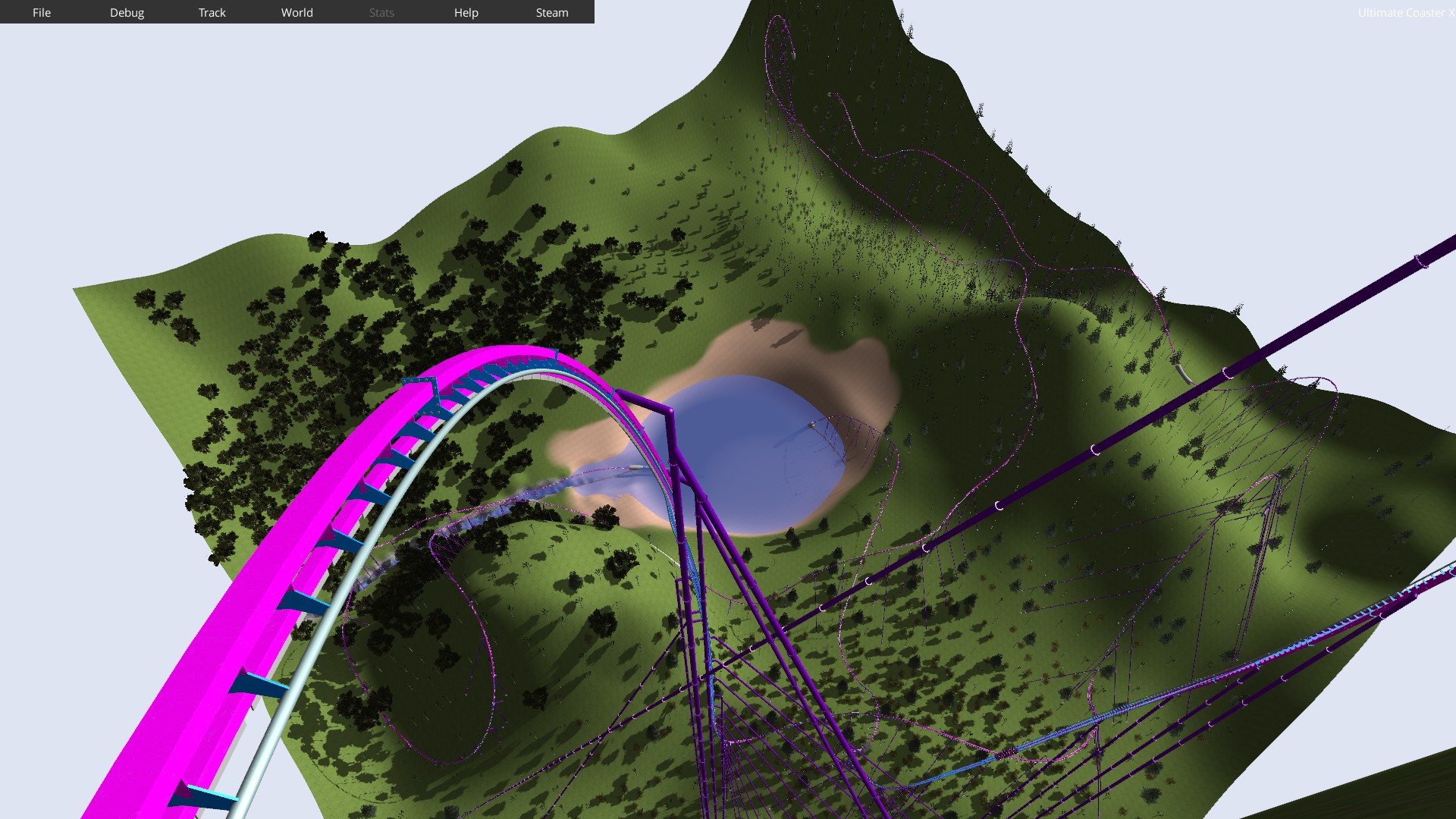The width and height of the screenshot is (1456, 819).
Task: Click the Ultimate Coaster X title text
Action: 1404,12
